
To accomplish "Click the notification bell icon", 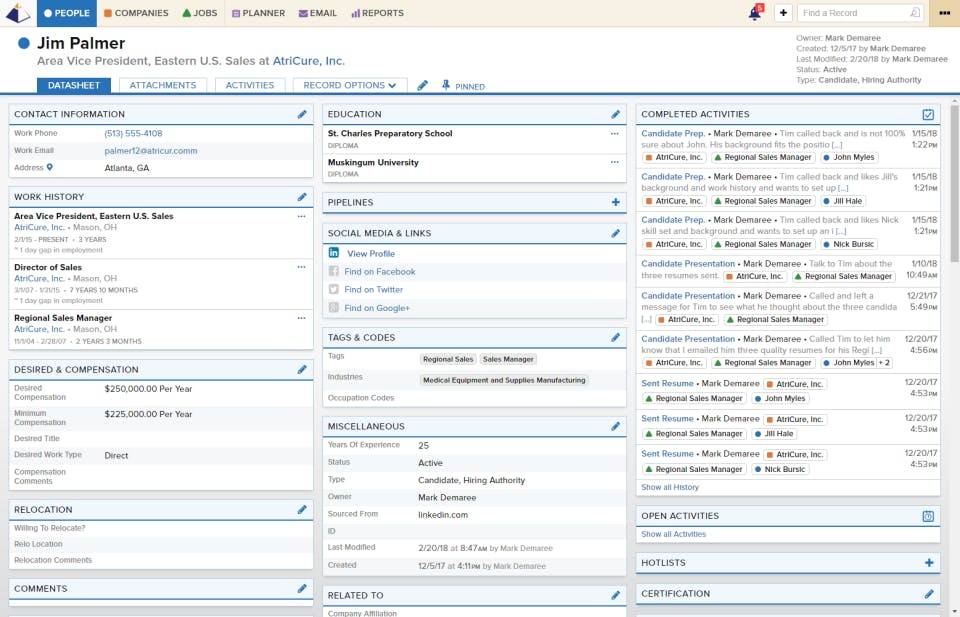I will tap(756, 13).
